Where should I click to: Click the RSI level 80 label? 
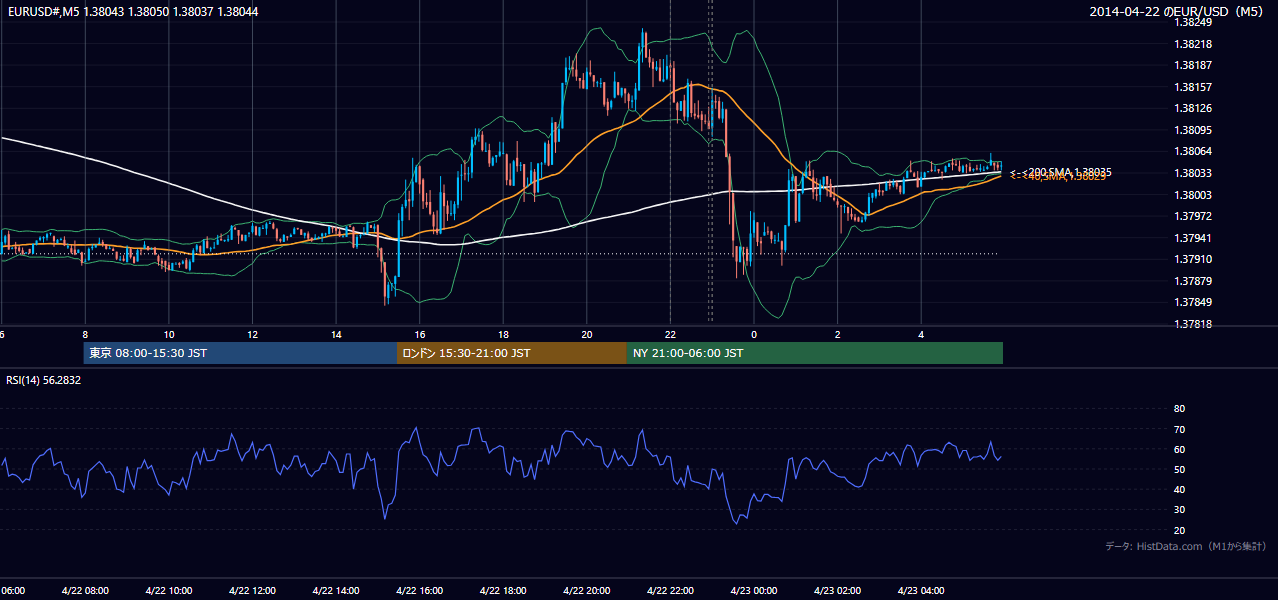[1179, 409]
